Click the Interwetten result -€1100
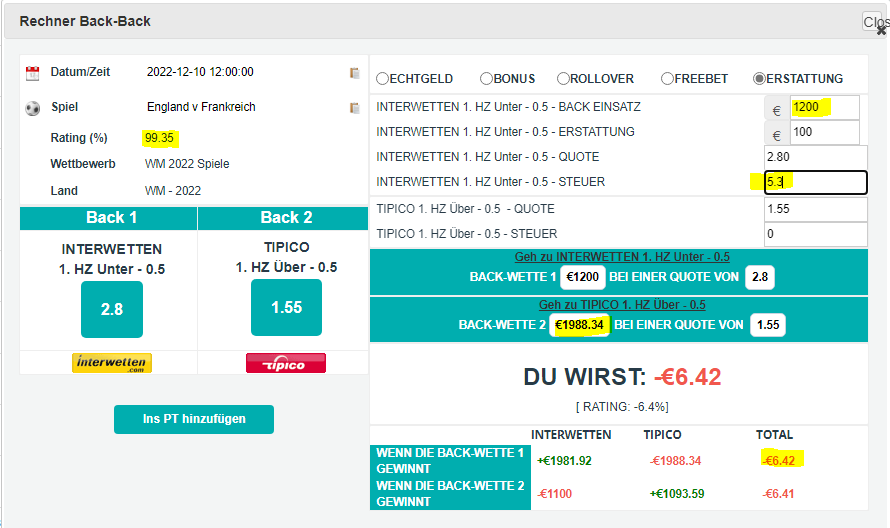 (x=555, y=494)
